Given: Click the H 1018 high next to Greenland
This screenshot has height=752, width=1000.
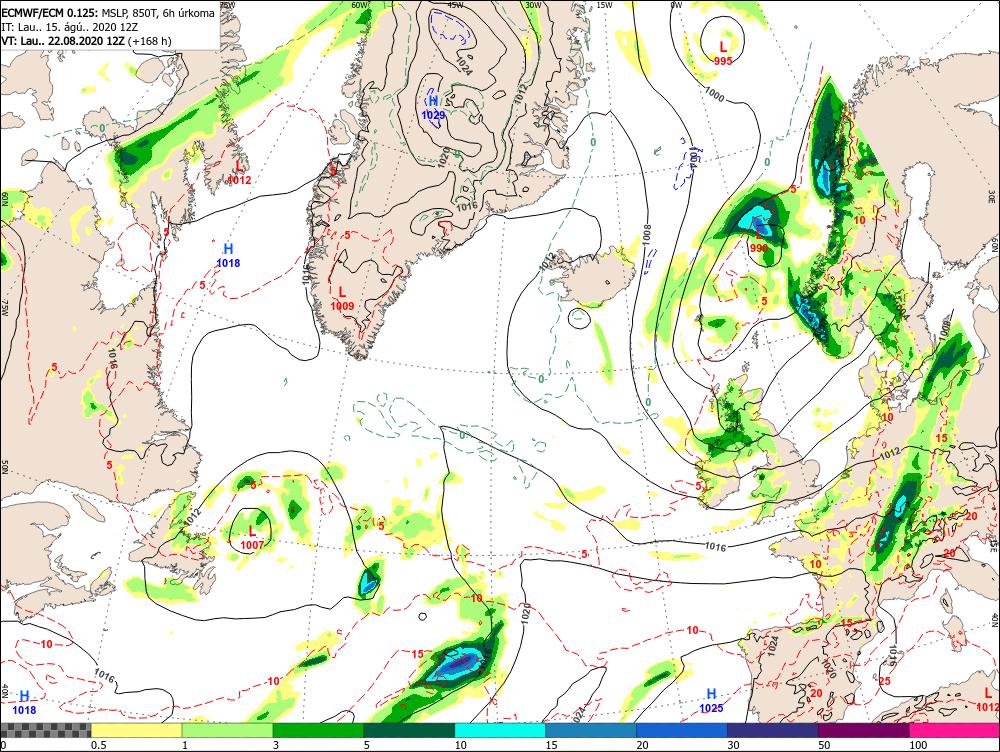Looking at the screenshot, I should 228,255.
